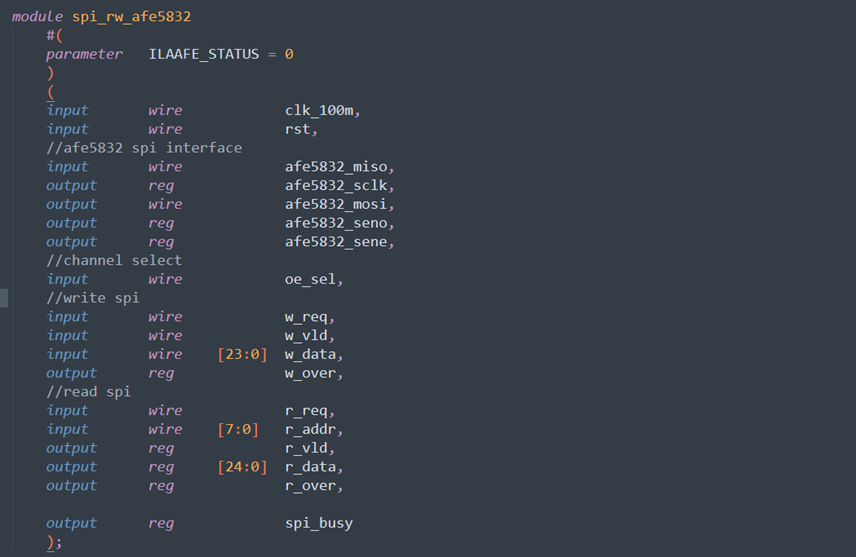
Task: Click the gutter marker beside '//write spi'
Action: click(x=4, y=298)
